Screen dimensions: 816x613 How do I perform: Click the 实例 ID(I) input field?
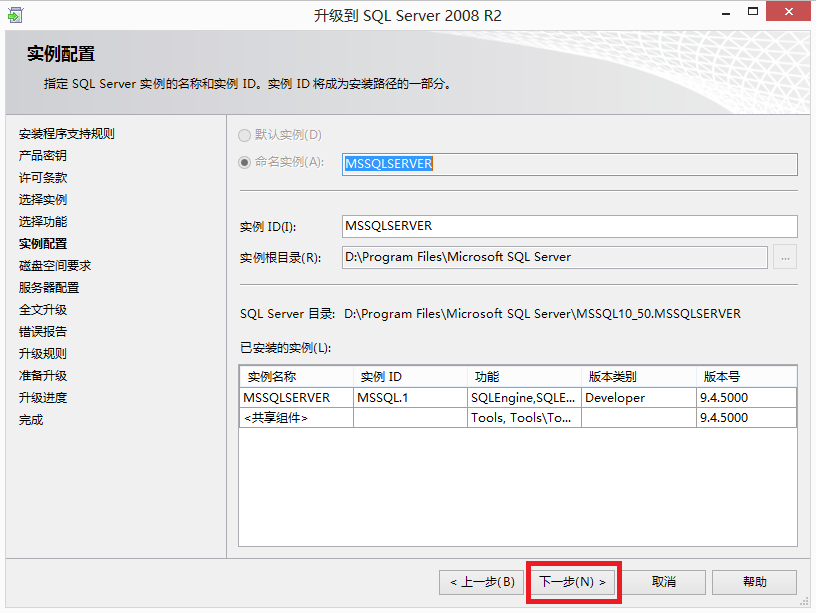click(569, 226)
